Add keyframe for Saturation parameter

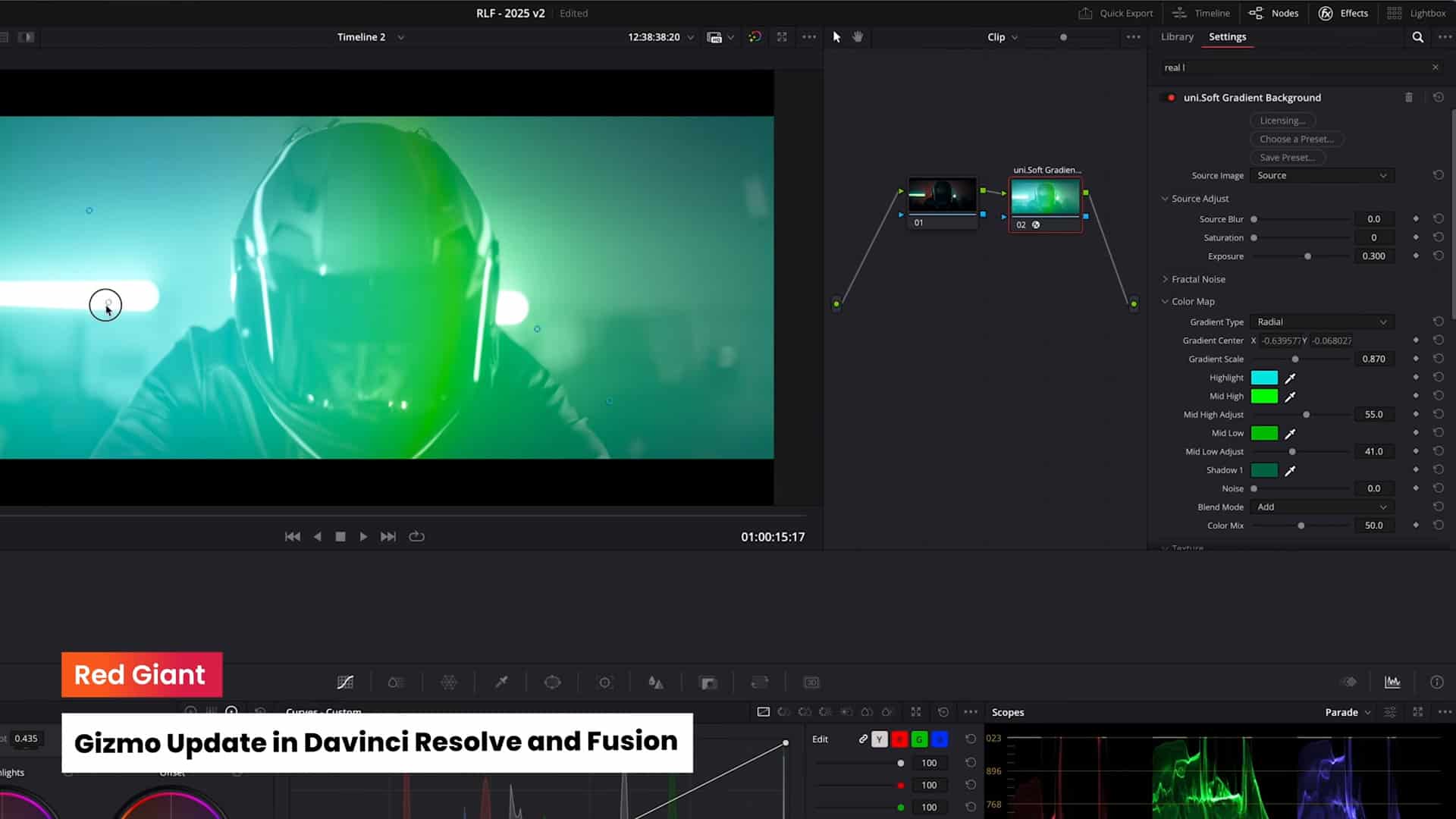[1415, 237]
